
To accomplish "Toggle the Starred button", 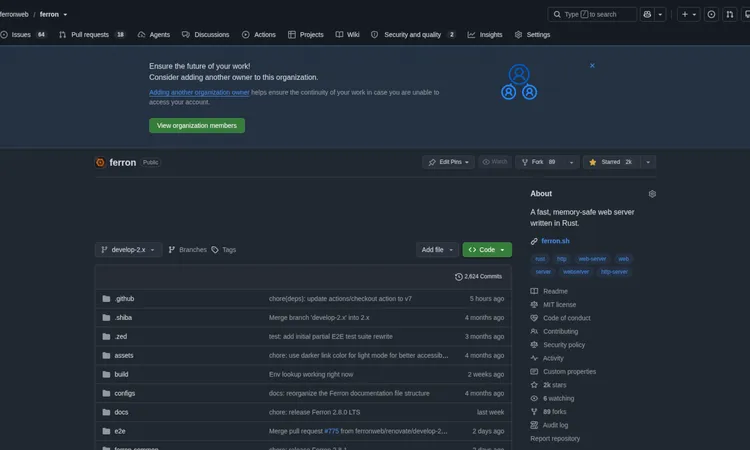I will point(611,162).
